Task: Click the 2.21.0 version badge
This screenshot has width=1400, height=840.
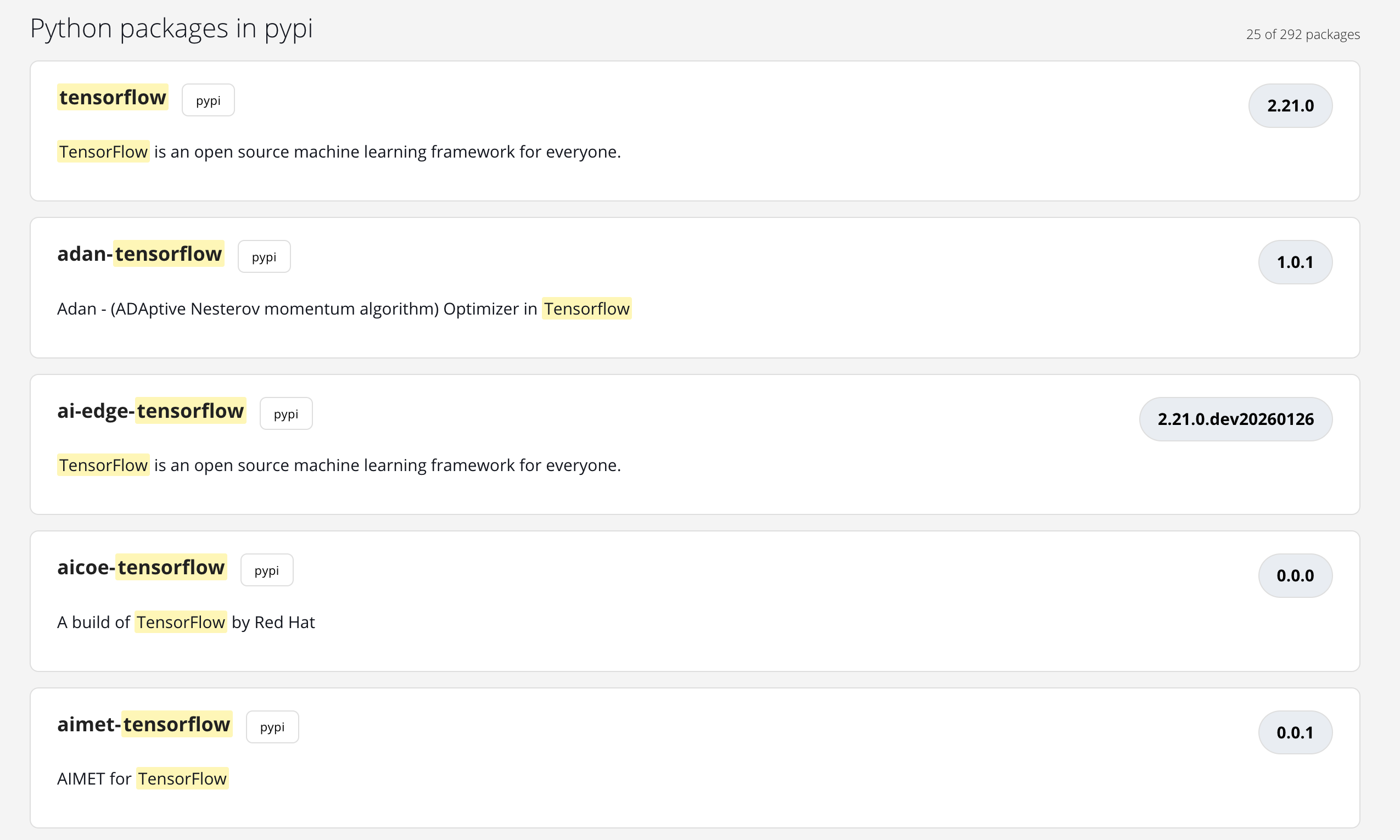Action: 1290,106
